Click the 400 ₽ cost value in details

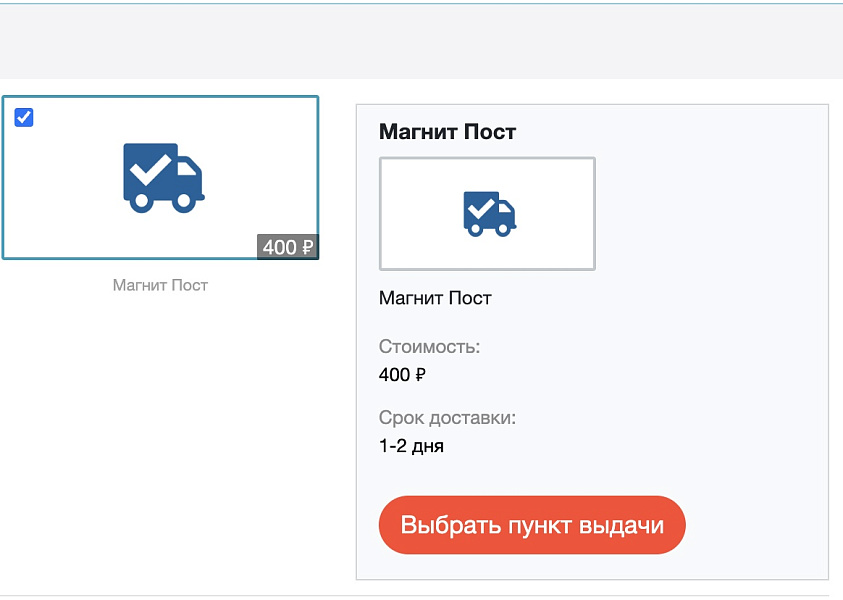point(402,375)
